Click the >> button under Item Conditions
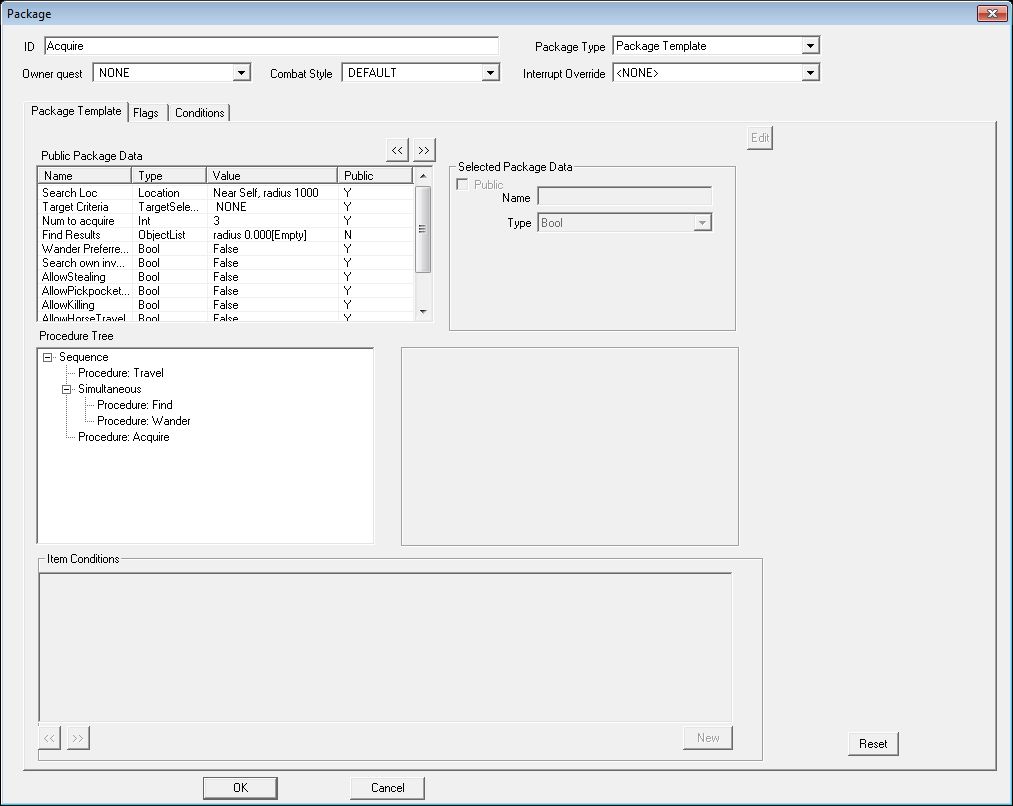The image size is (1013, 806). coord(78,738)
